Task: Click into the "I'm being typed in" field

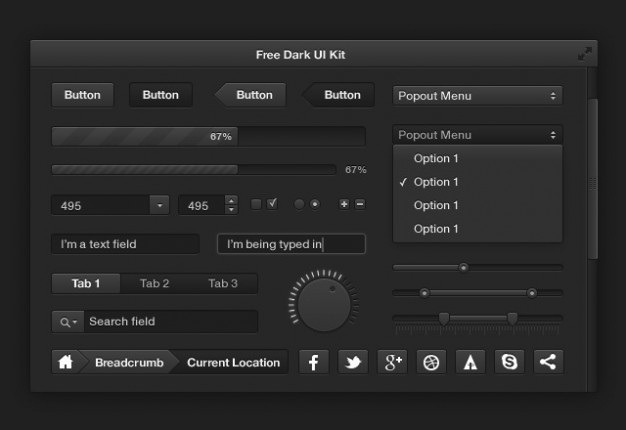Action: coord(291,244)
